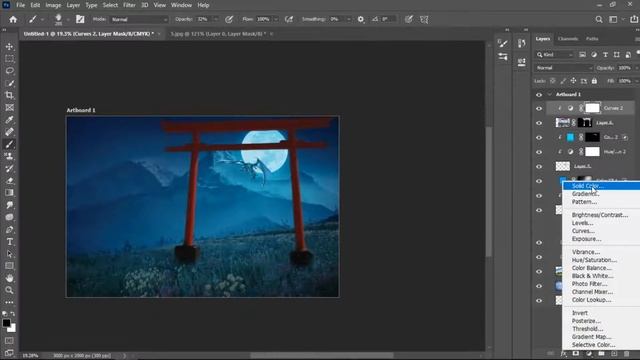This screenshot has height=360, width=640.
Task: Select the Move tool
Action: point(9,47)
